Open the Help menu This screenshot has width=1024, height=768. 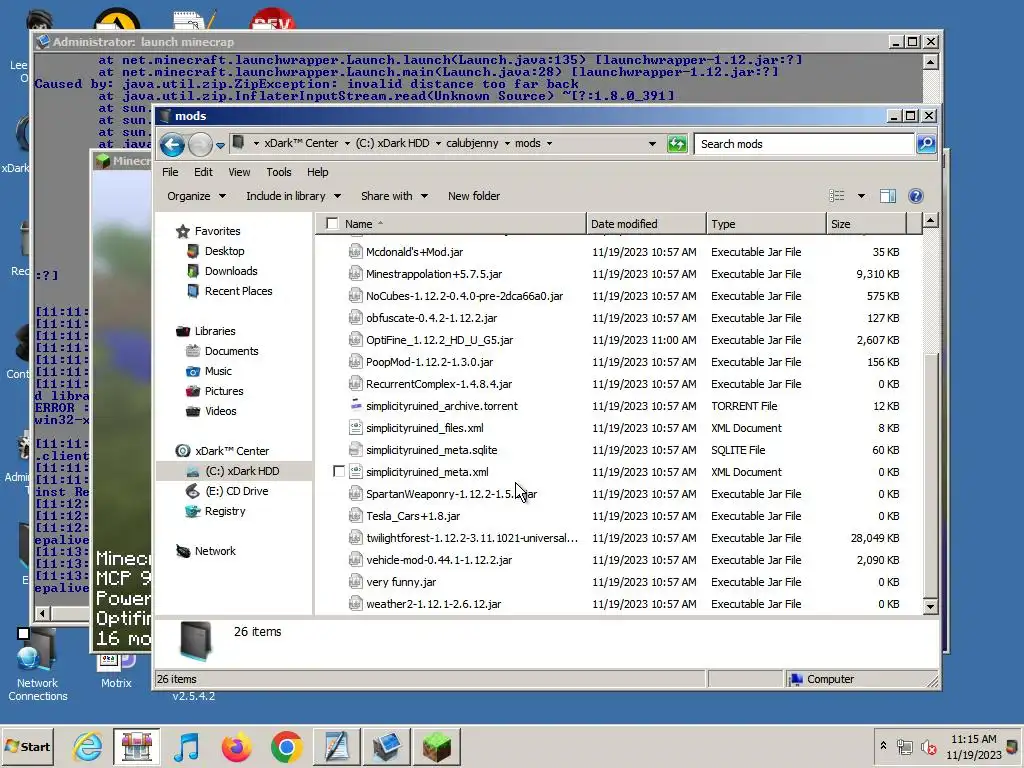tap(317, 172)
